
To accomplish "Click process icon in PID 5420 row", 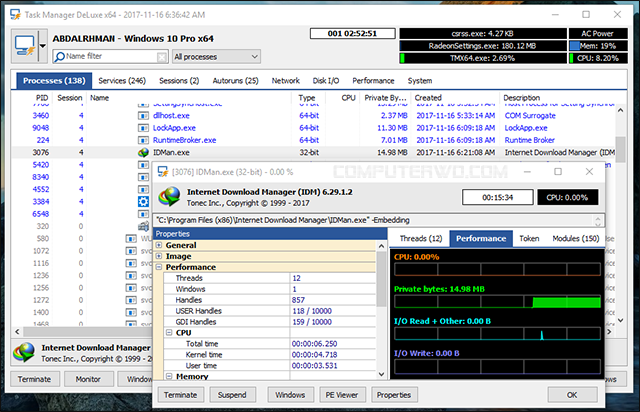I will point(143,165).
